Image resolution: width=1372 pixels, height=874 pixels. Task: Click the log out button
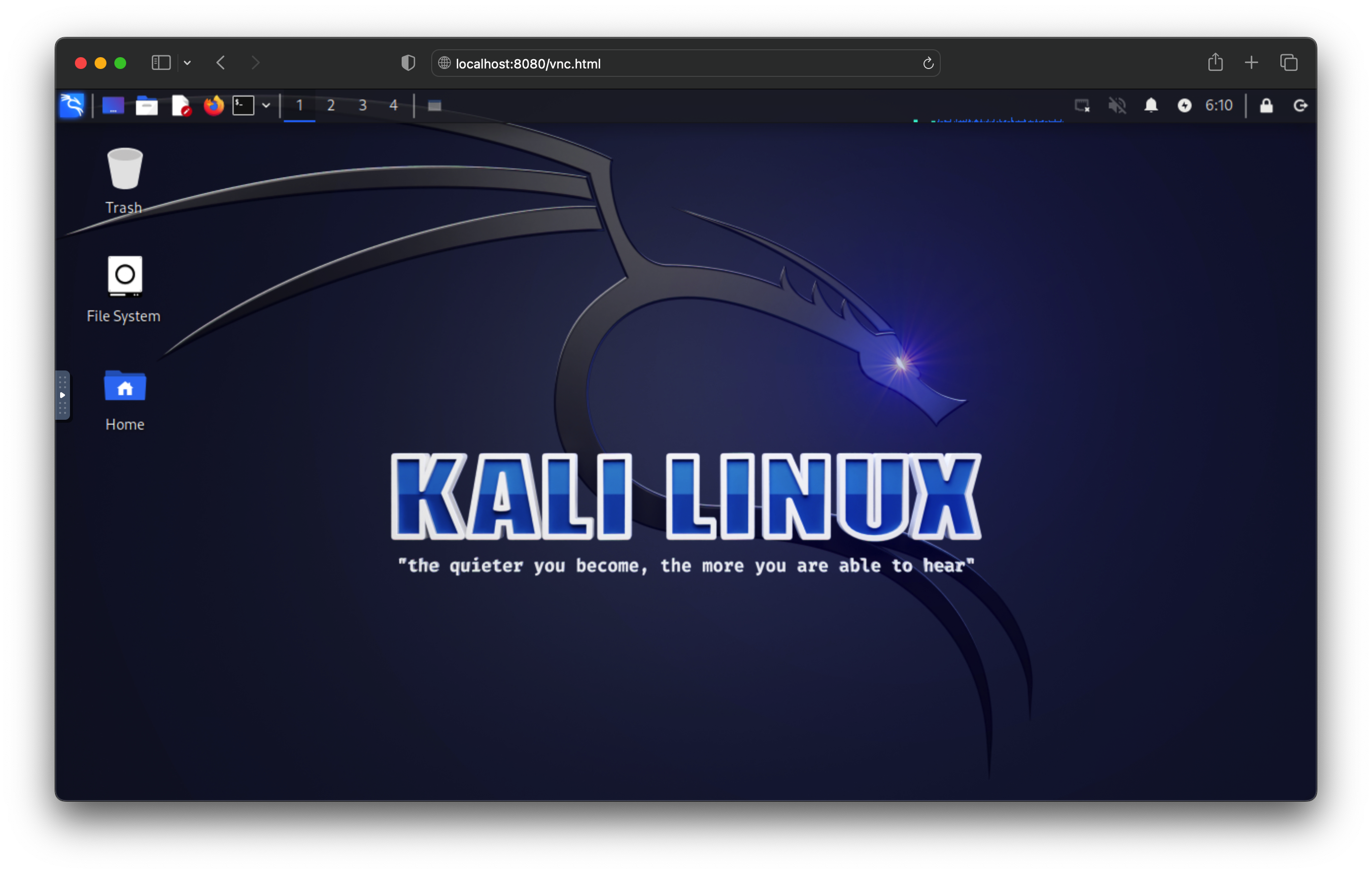[x=1300, y=105]
